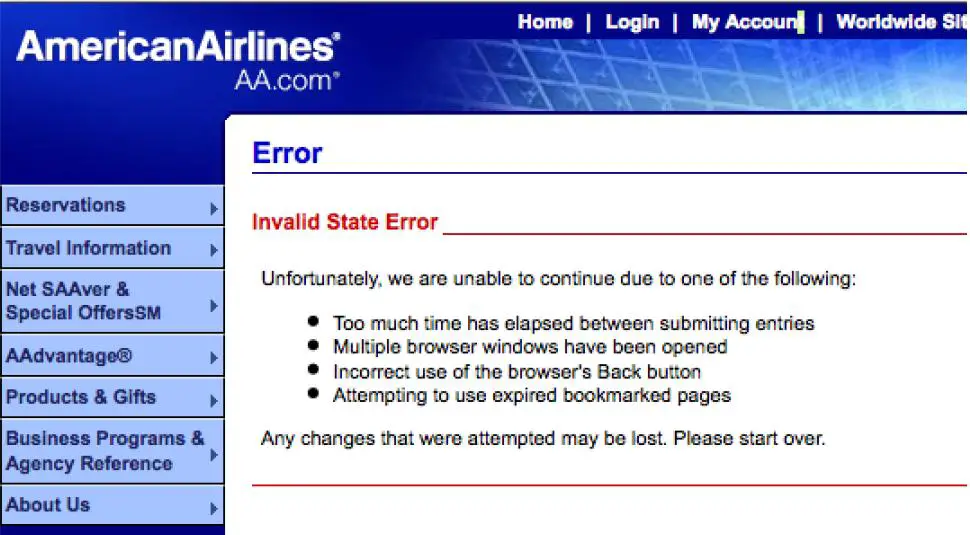
Task: Select Net SAAver & Special Offers
Action: click(112, 301)
